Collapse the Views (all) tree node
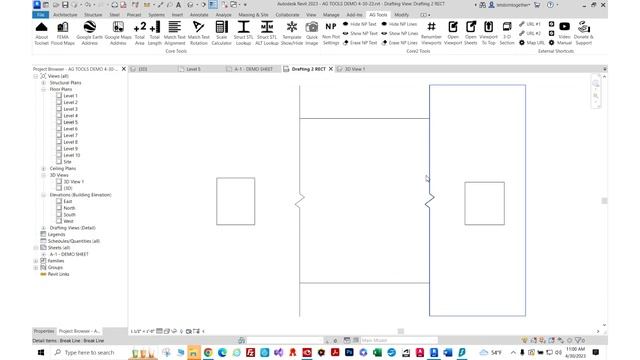Image resolution: width=640 pixels, height=360 pixels. (x=36, y=76)
